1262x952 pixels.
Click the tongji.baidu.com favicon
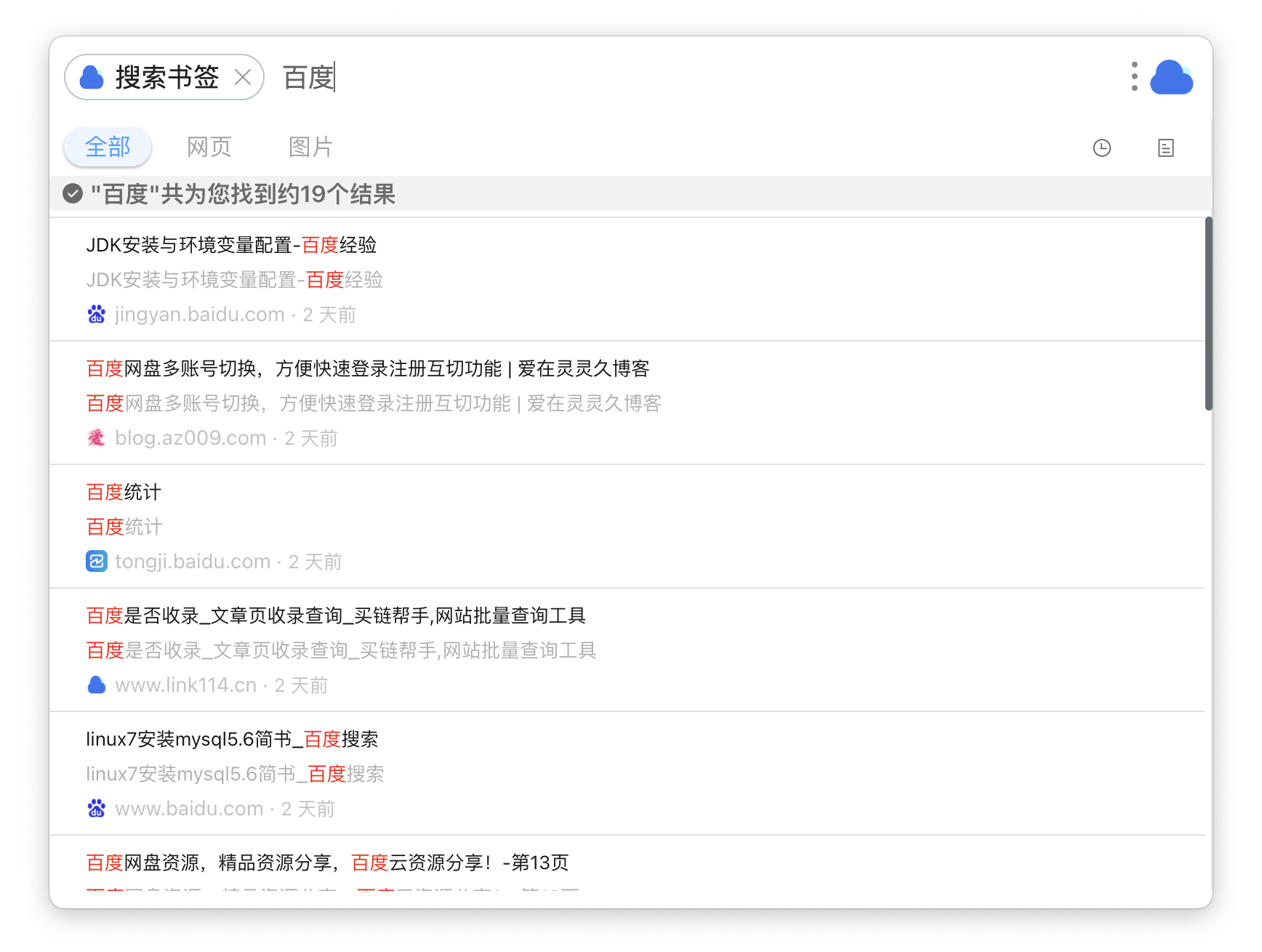tap(97, 562)
